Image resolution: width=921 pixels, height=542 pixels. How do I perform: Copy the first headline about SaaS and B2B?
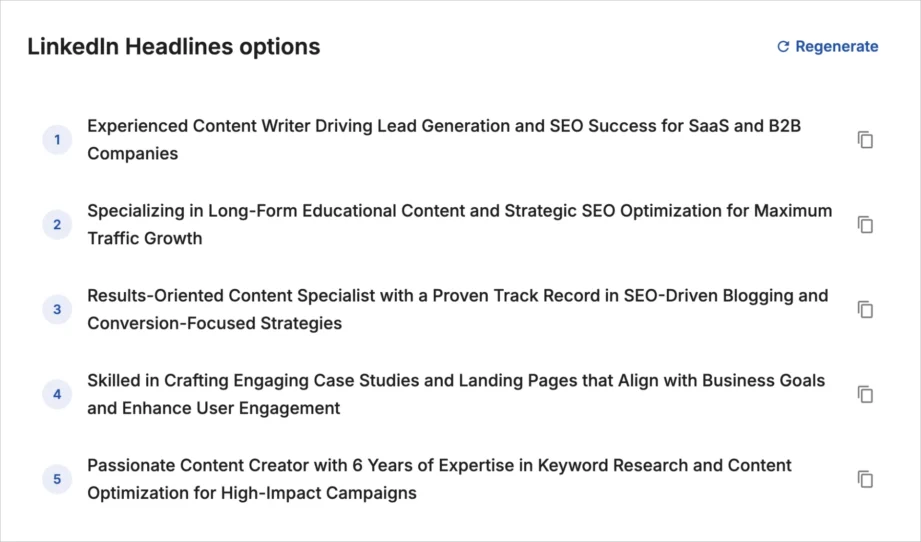point(865,140)
